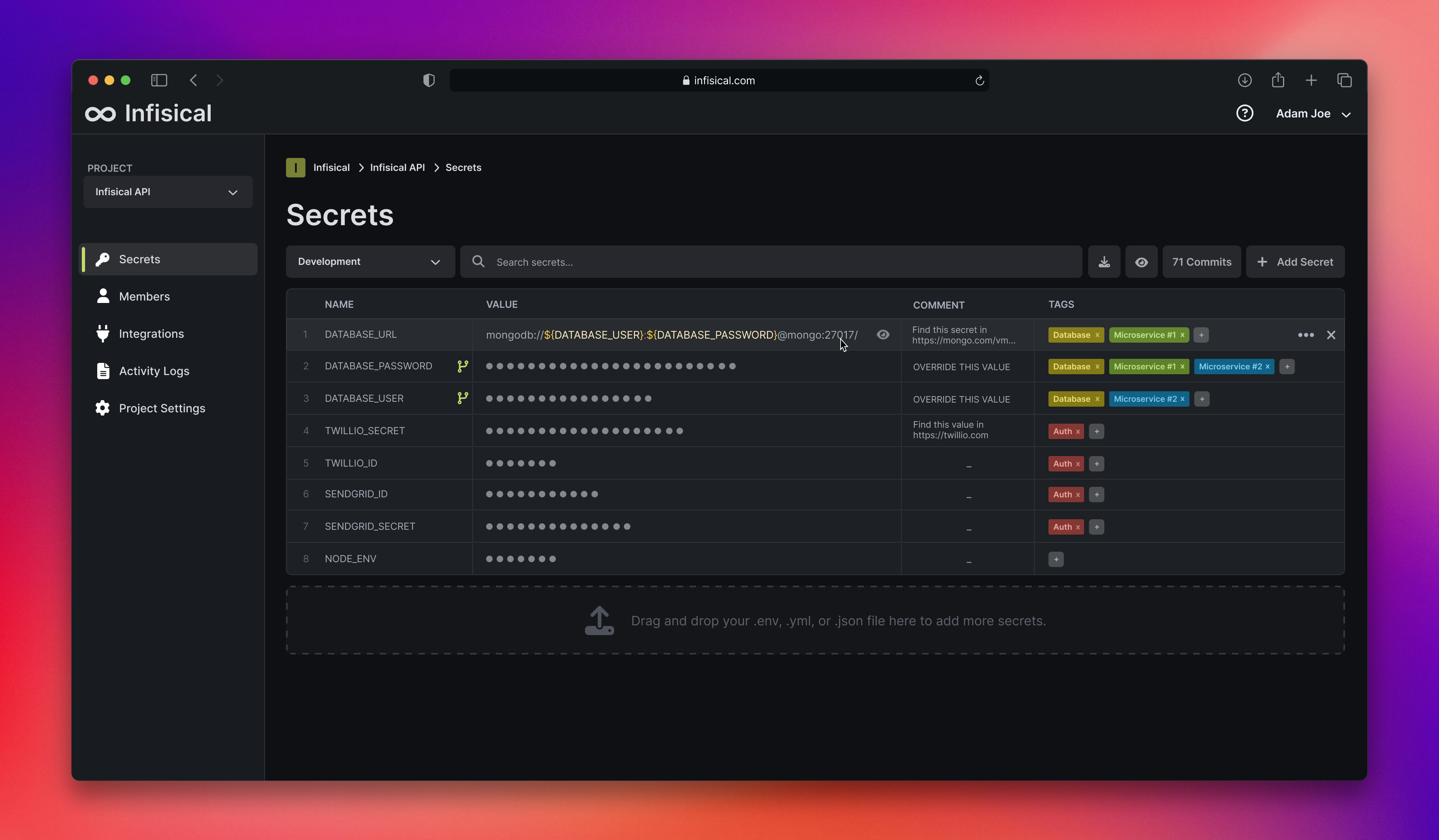Open the help question mark icon

[x=1245, y=113]
